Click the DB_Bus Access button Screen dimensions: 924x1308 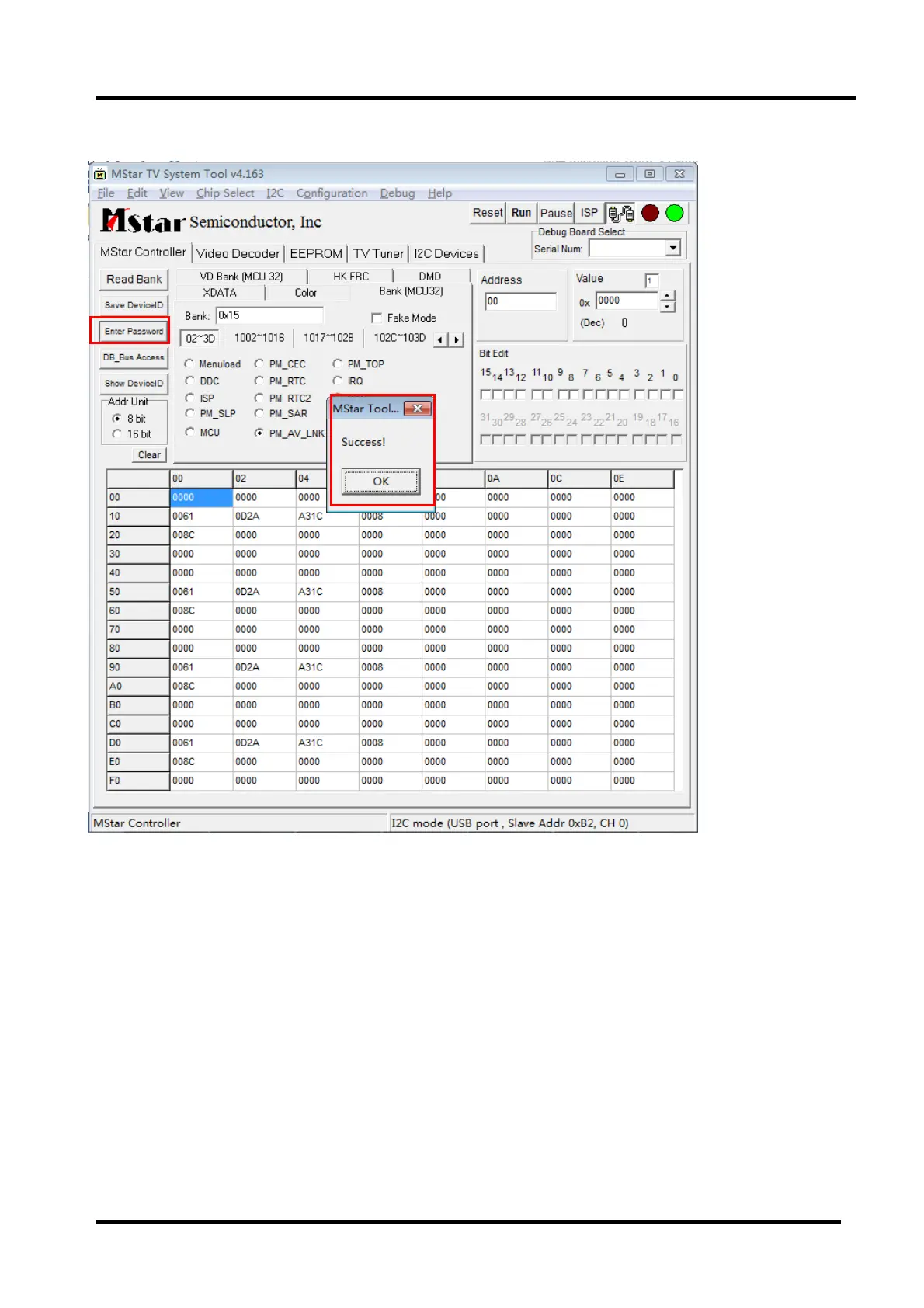[x=134, y=357]
